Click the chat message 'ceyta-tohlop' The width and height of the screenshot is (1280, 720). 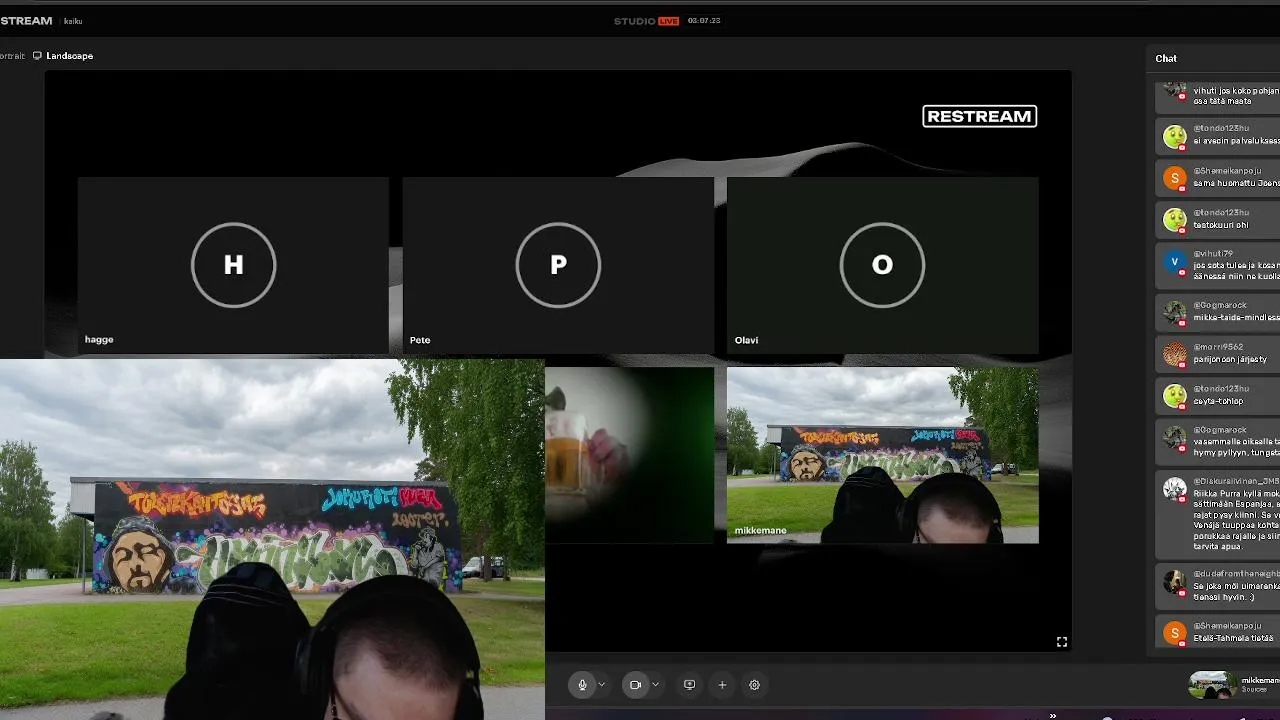tap(1218, 401)
